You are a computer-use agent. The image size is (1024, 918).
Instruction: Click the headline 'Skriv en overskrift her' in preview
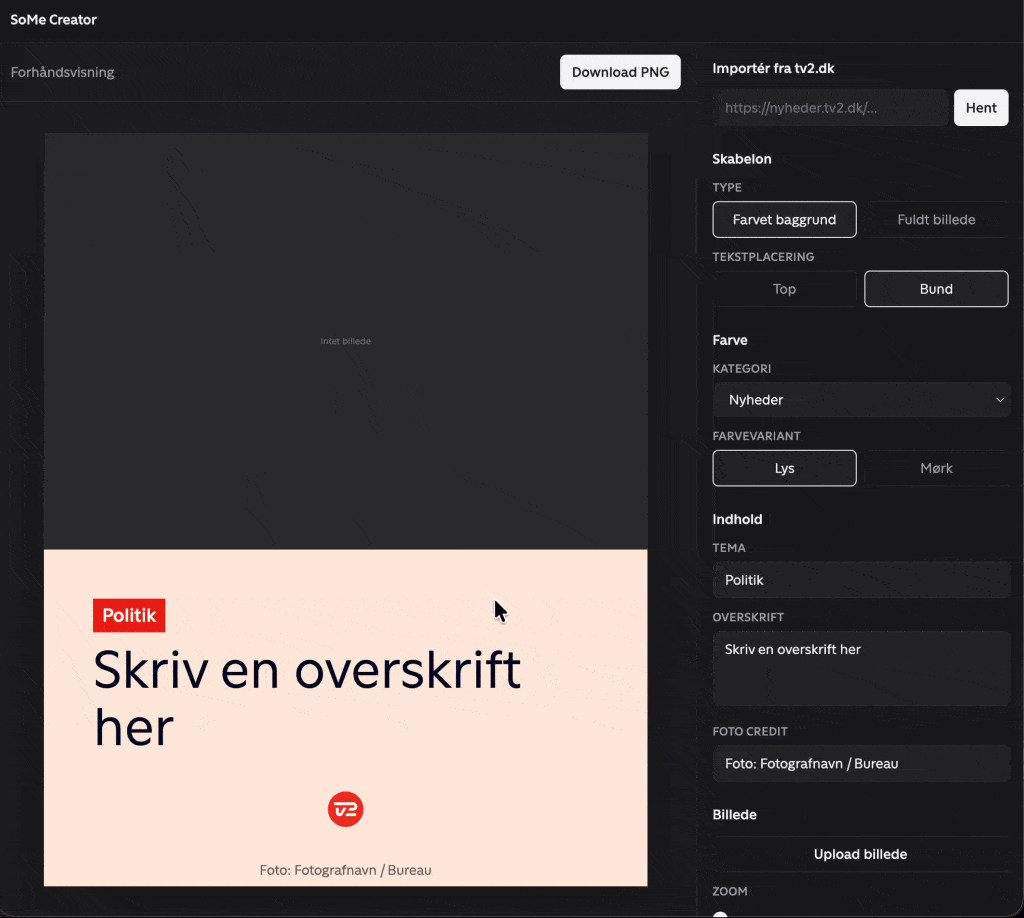307,699
